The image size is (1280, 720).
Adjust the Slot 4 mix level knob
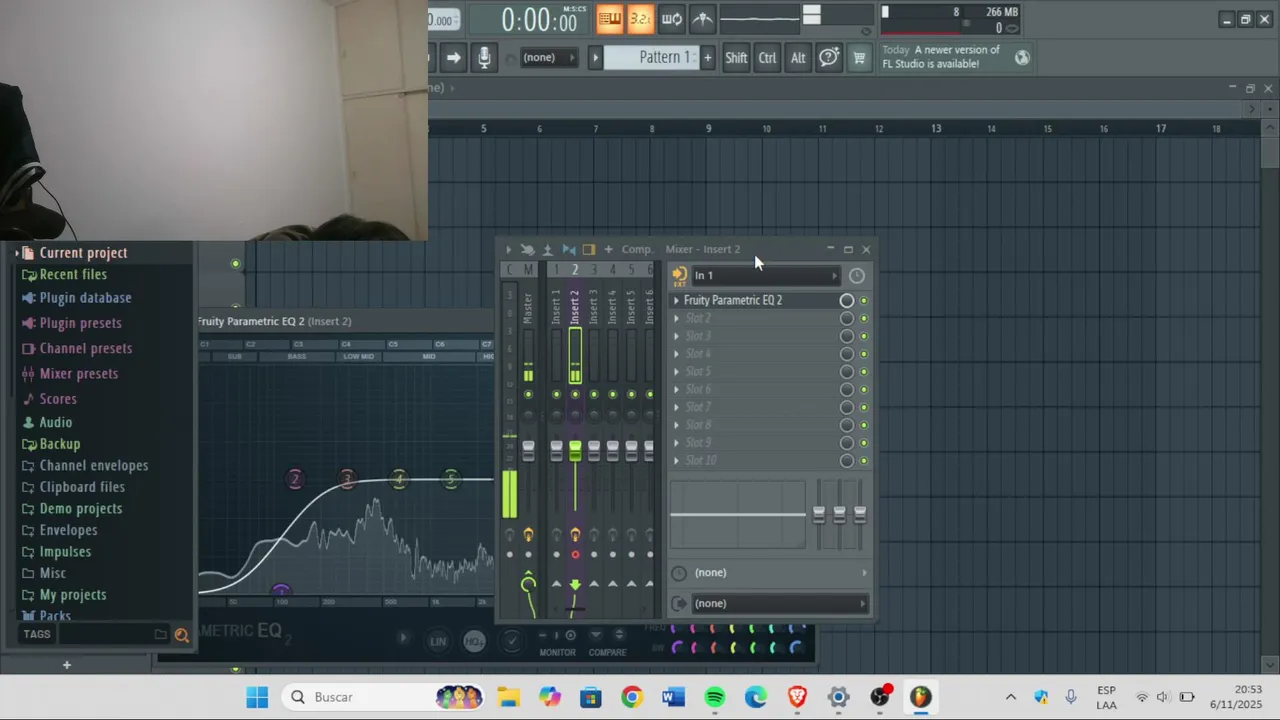click(847, 354)
